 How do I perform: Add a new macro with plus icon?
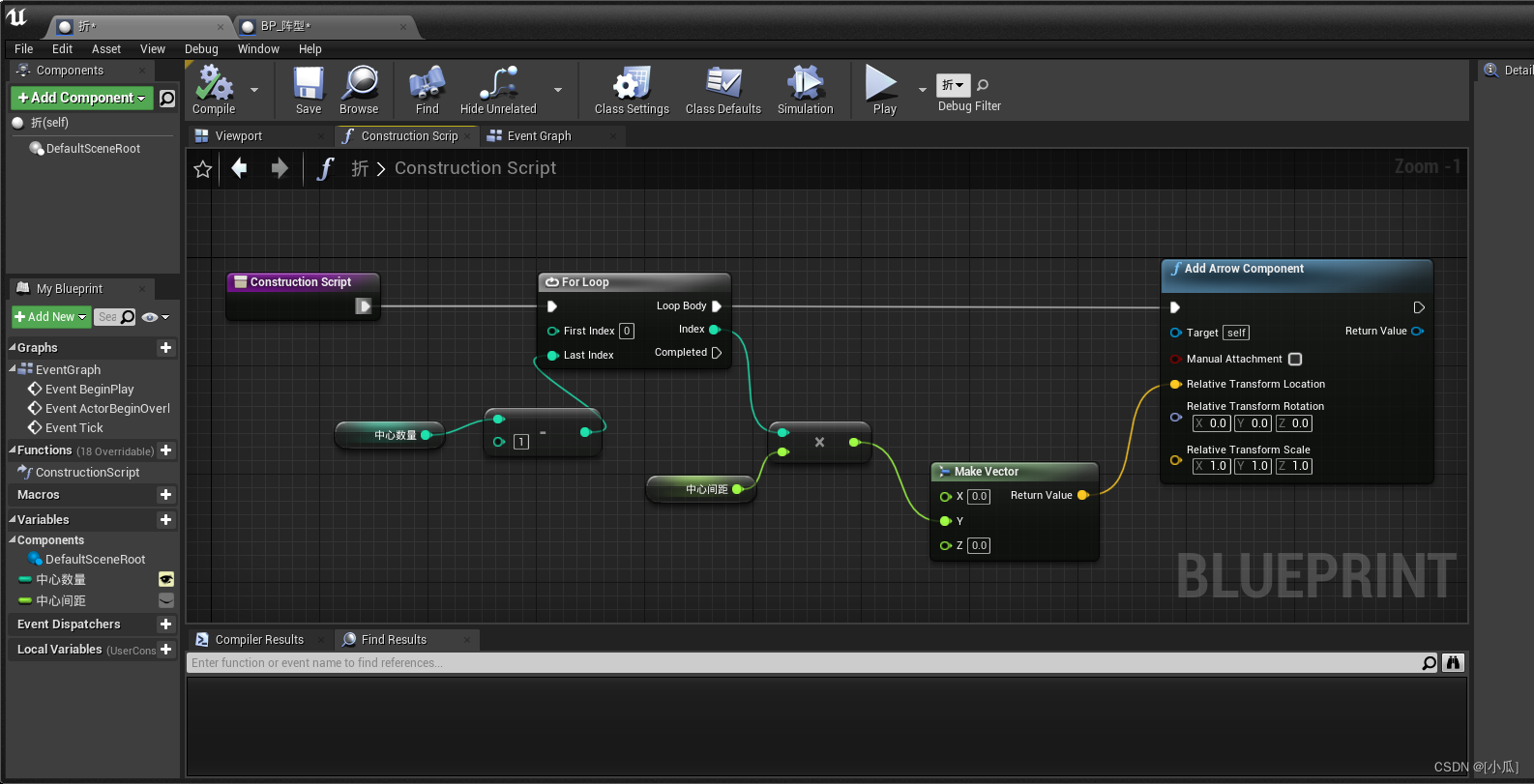[166, 495]
